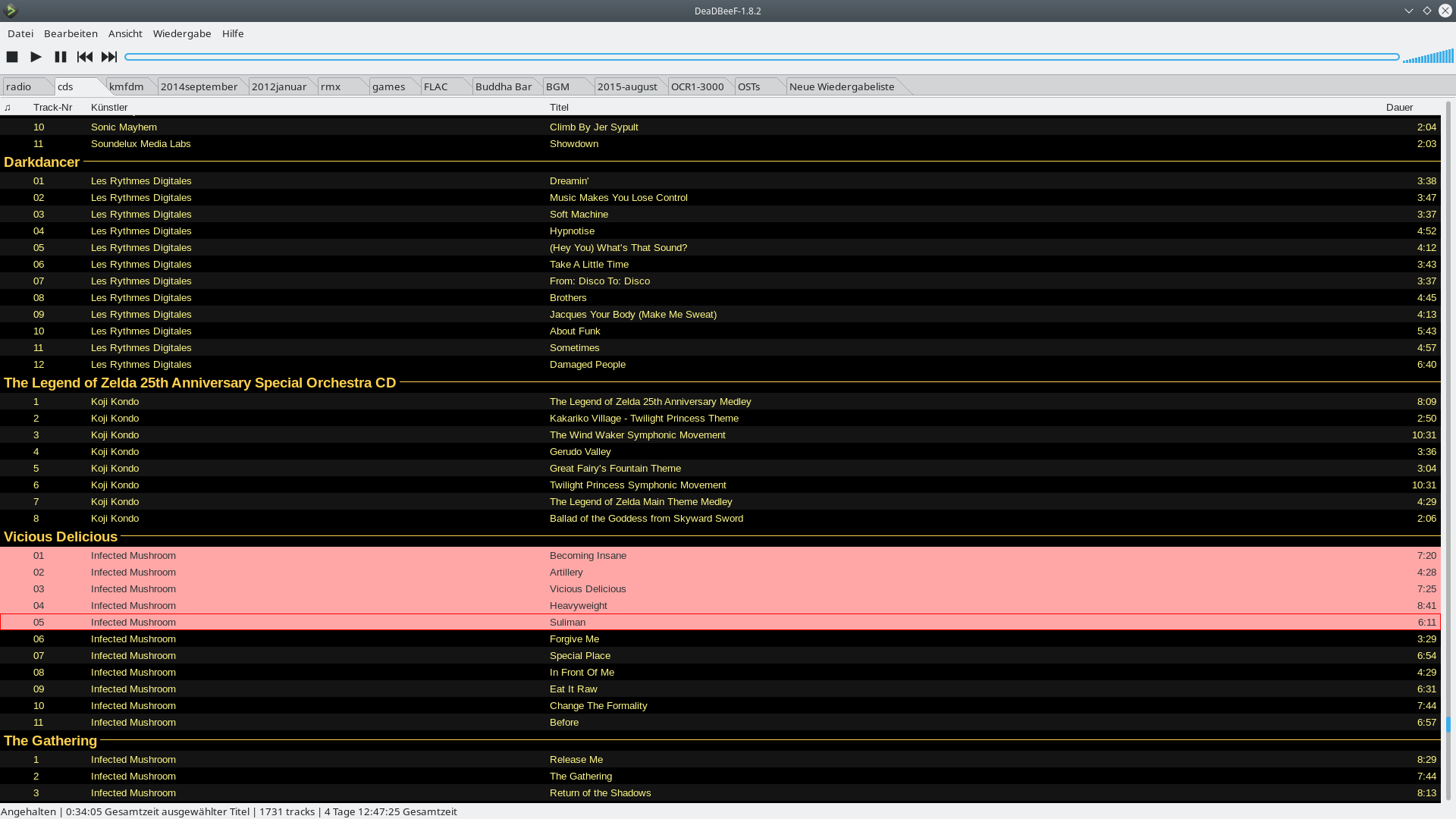Click the volume bar control
The image size is (1456, 819).
[1428, 57]
